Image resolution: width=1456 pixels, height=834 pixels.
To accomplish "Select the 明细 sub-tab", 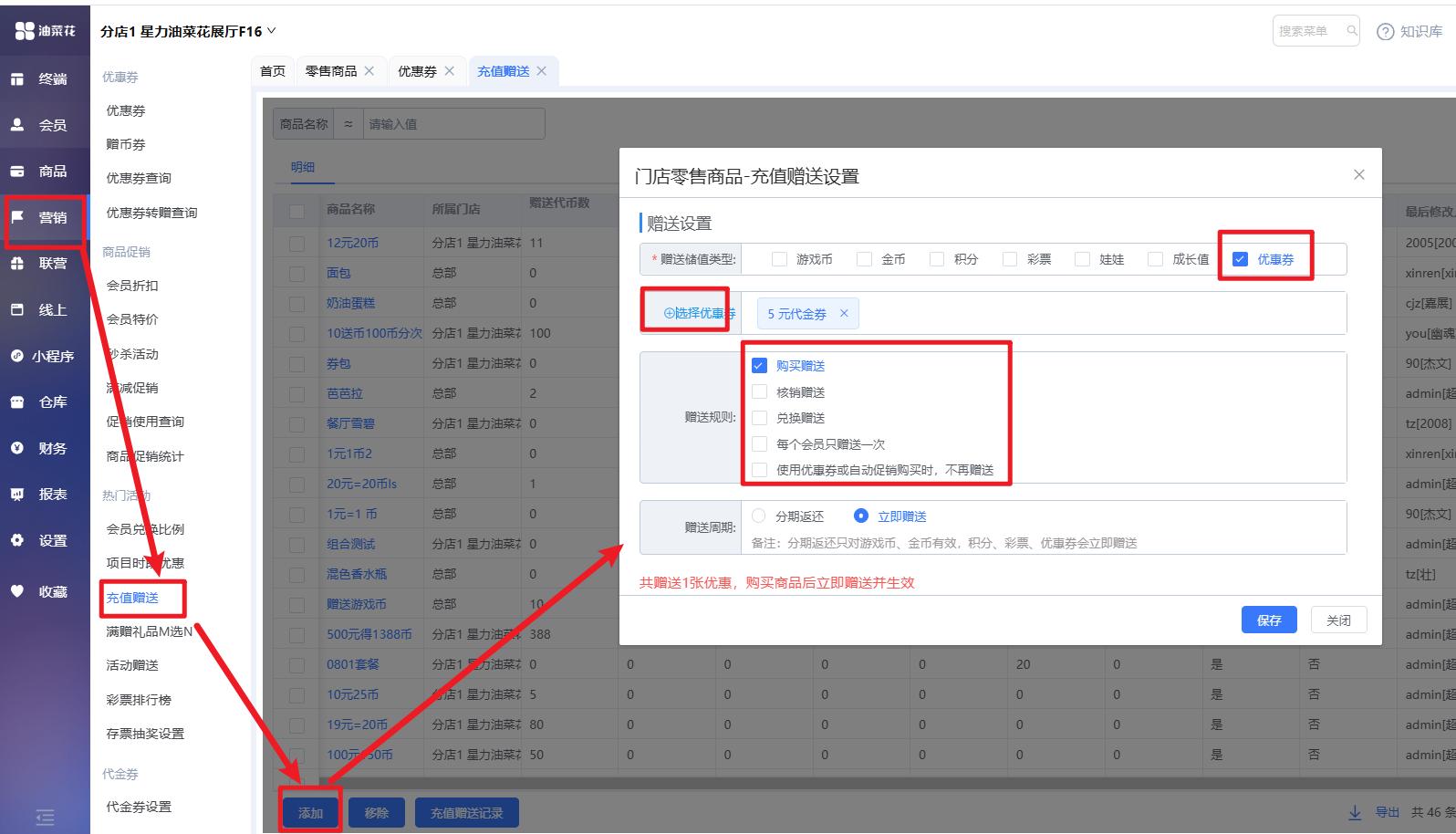I will (x=303, y=167).
